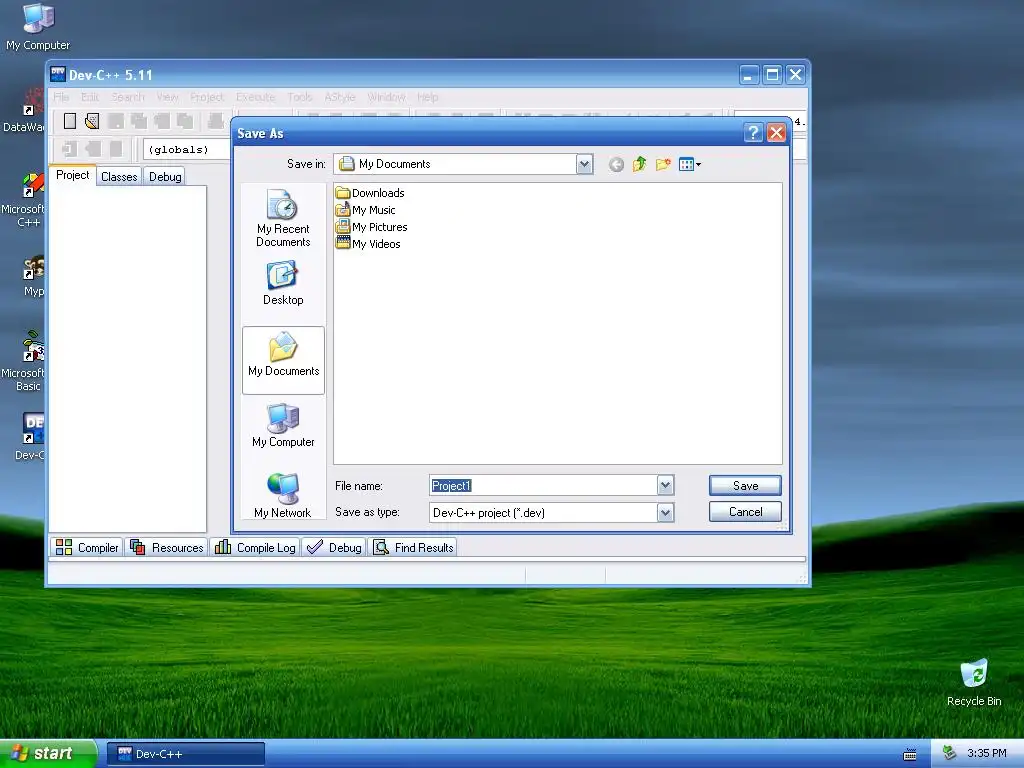
Task: Click the (globals) combo box in Dev-C++
Action: (187, 150)
